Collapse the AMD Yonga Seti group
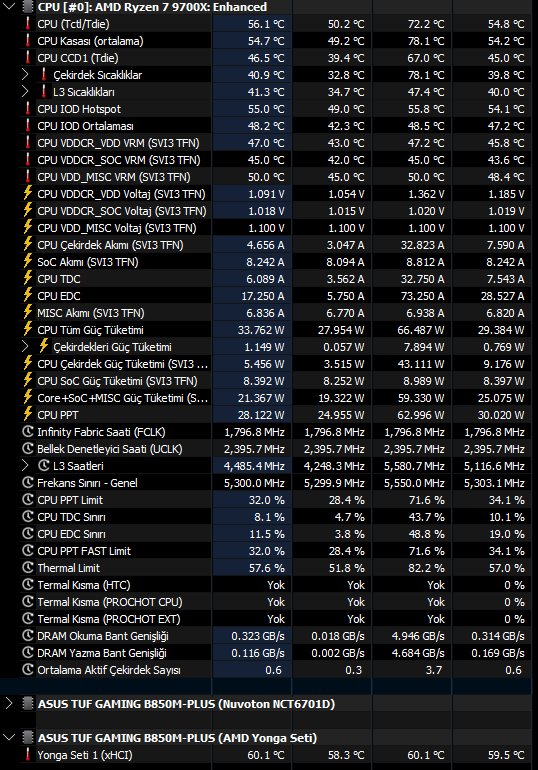This screenshot has width=538, height=770. tap(9, 738)
